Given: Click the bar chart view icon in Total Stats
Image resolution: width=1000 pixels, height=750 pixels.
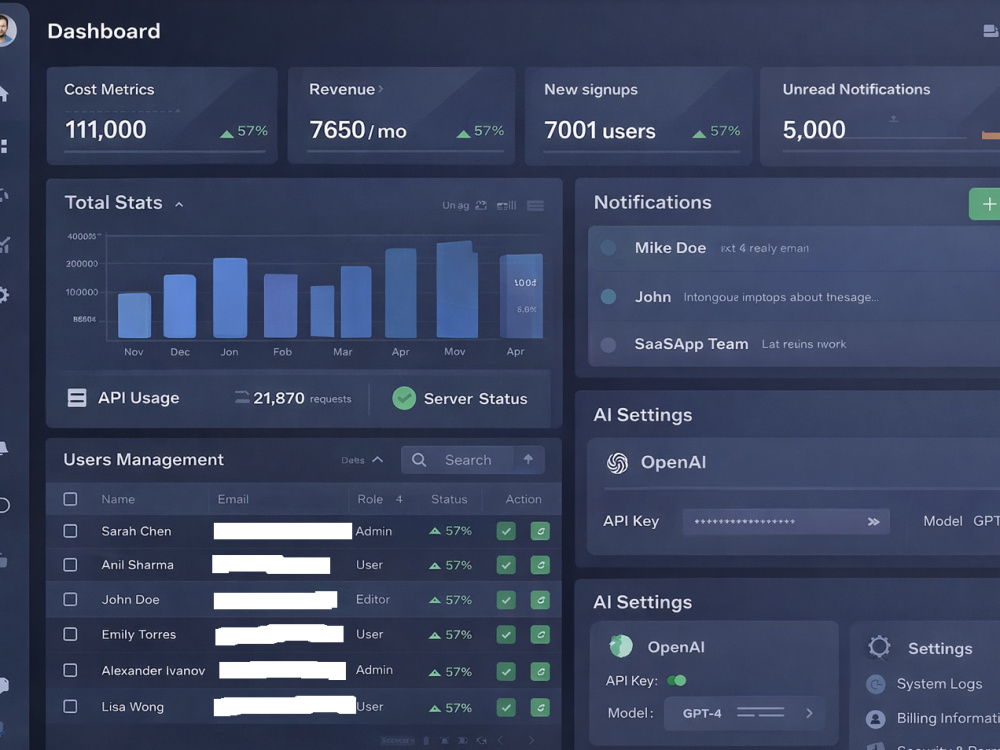Looking at the screenshot, I should [506, 205].
